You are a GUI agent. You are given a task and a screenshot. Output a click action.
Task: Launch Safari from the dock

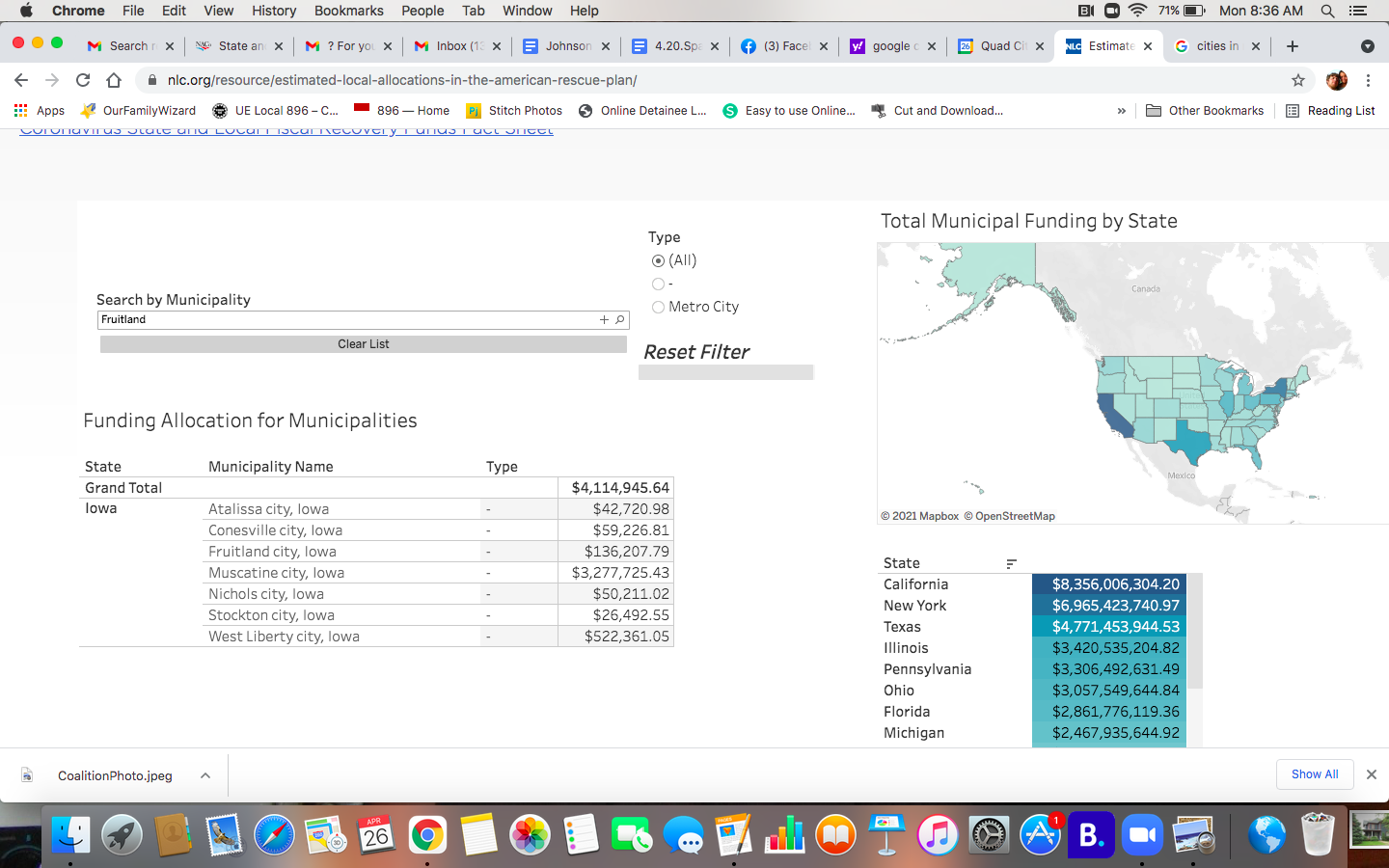pos(274,834)
